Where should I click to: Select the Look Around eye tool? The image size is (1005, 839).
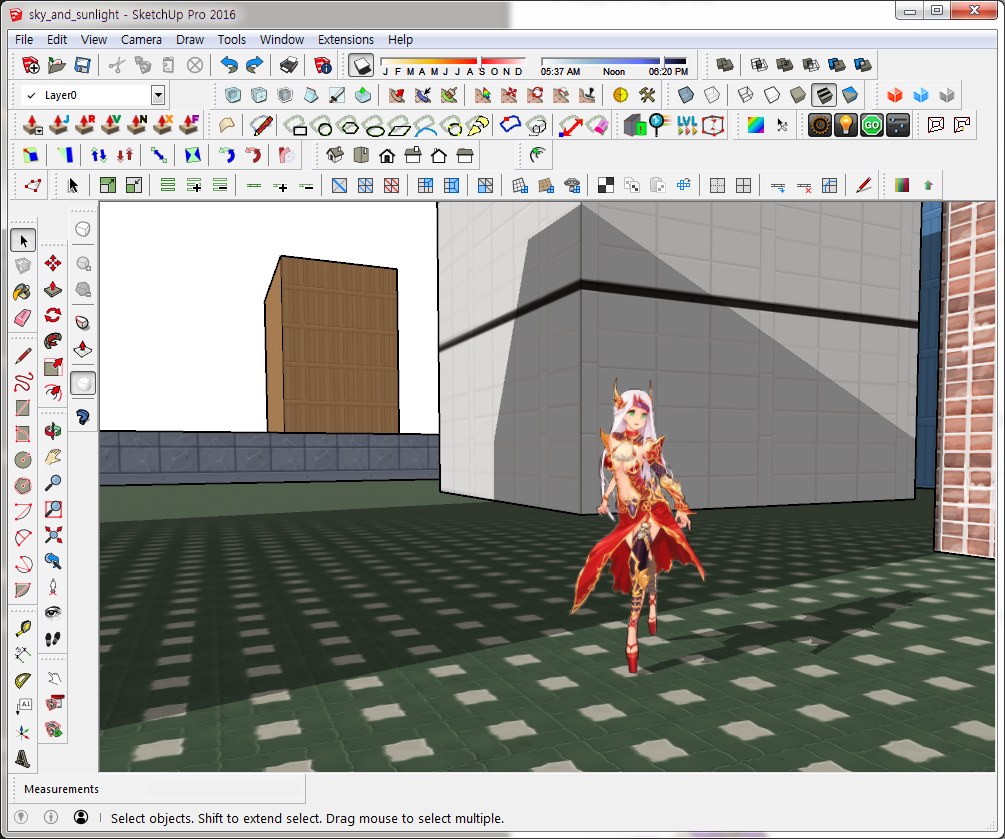click(53, 613)
